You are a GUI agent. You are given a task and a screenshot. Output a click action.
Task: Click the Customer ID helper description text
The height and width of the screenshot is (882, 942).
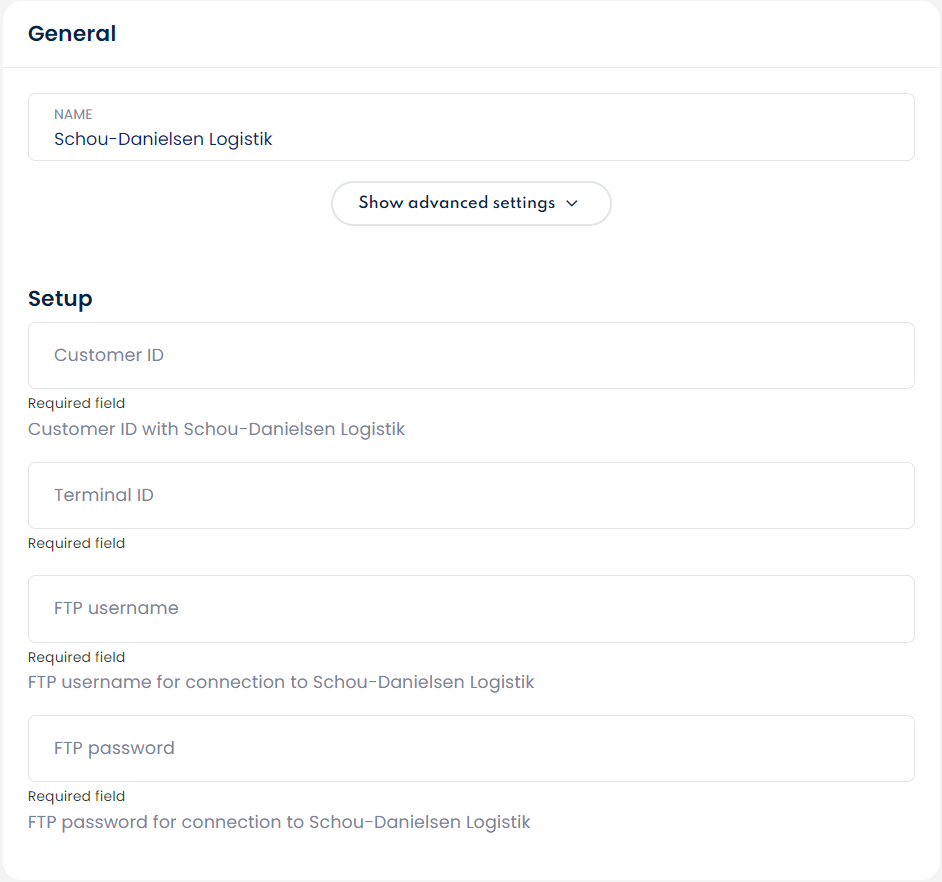pos(216,429)
